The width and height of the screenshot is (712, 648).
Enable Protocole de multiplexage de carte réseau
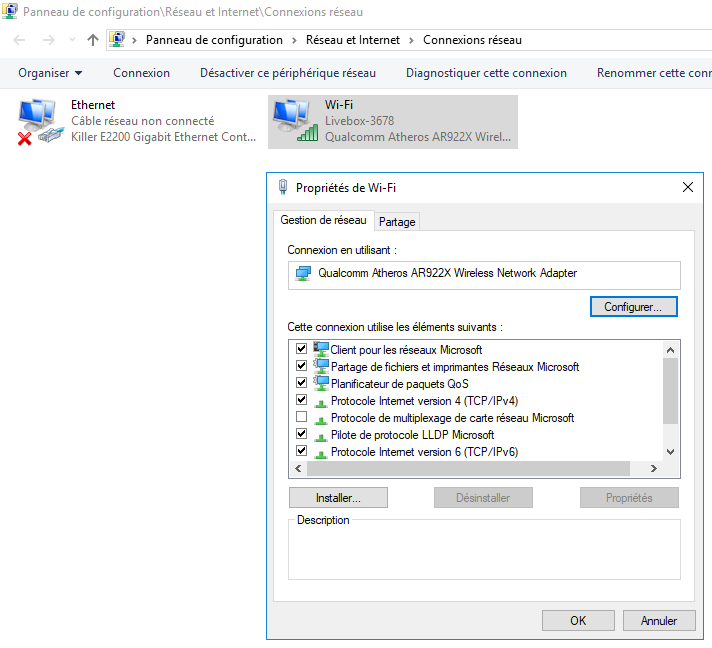(301, 417)
